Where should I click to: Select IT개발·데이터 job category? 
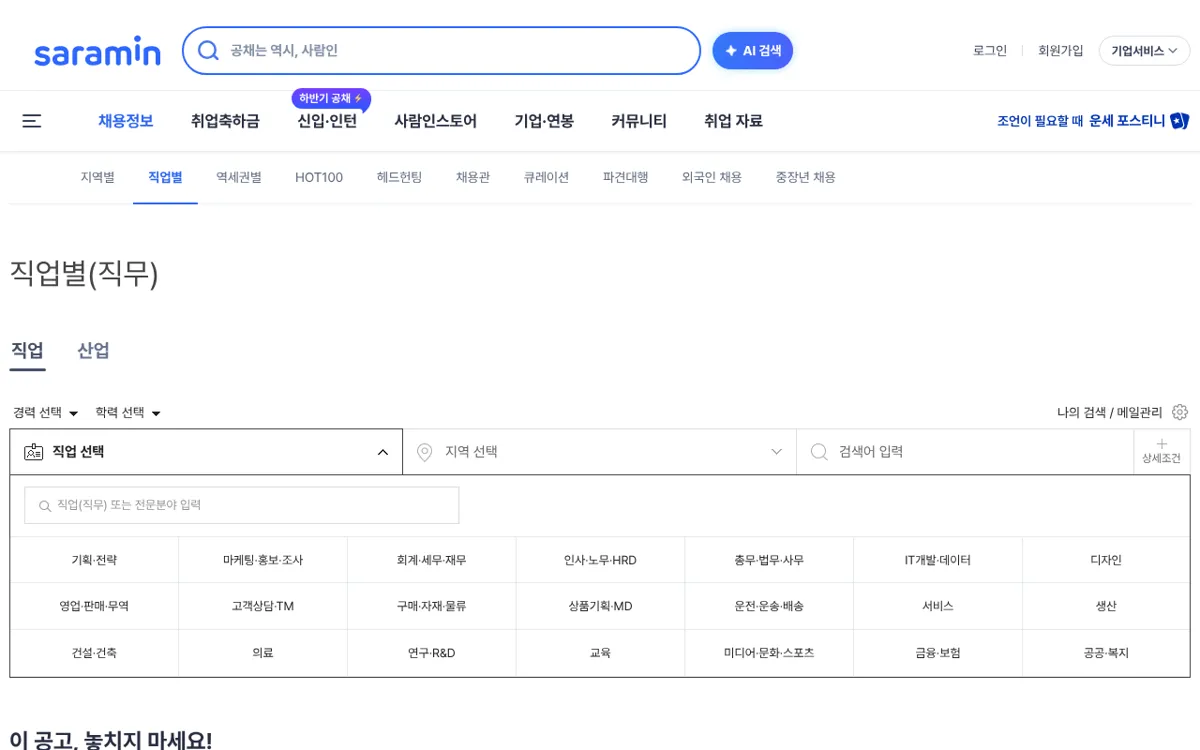(x=938, y=560)
